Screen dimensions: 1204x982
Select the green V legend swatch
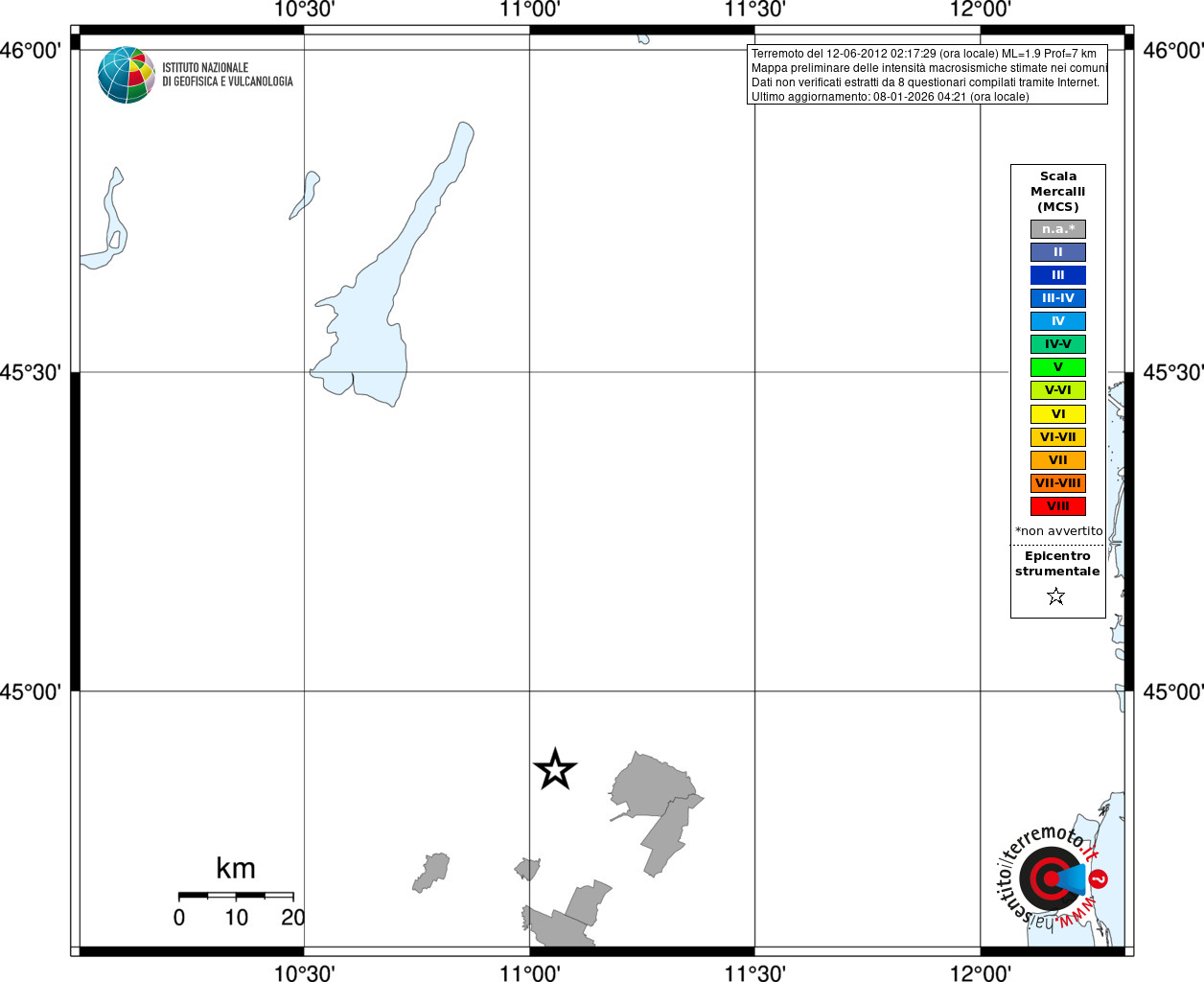(x=1058, y=367)
